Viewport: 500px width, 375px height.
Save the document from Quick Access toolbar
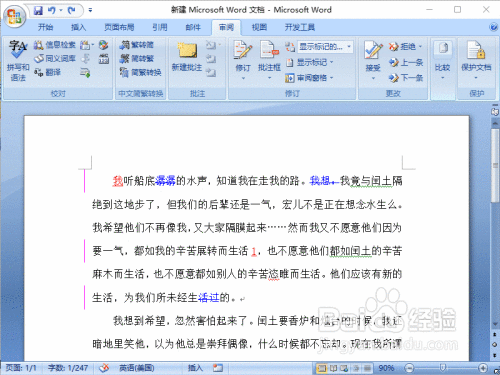point(38,11)
